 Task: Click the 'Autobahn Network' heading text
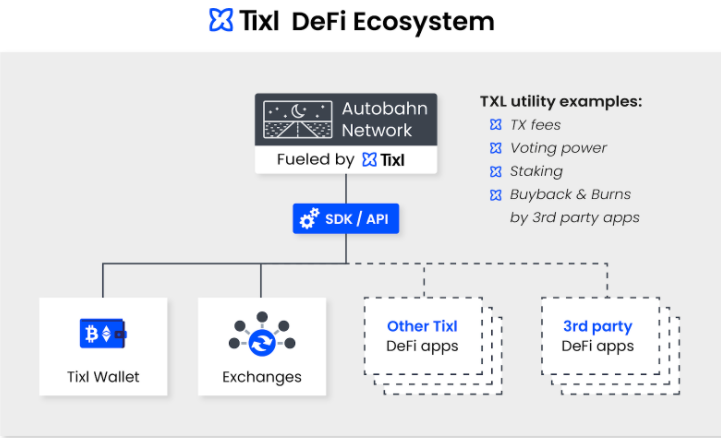(x=384, y=119)
